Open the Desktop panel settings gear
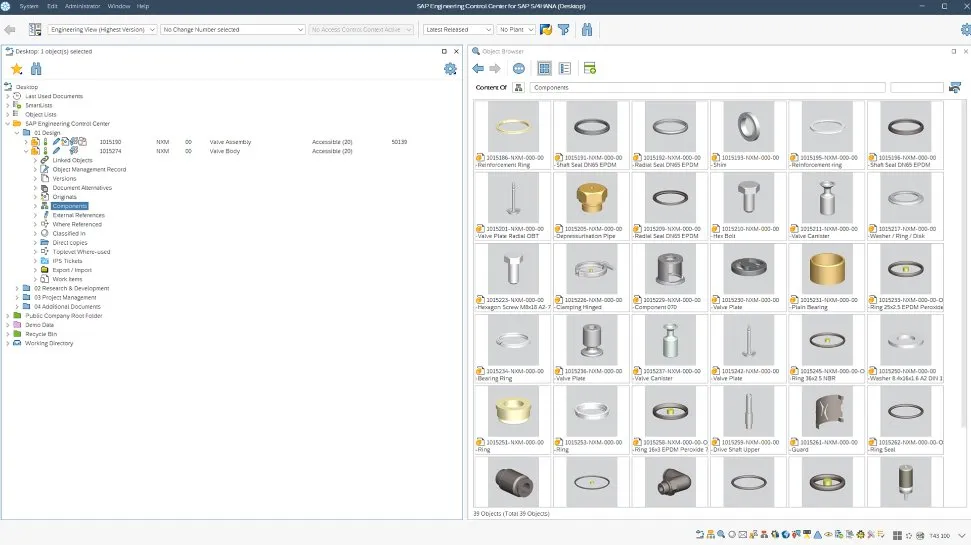The height and width of the screenshot is (545, 971). [x=450, y=69]
